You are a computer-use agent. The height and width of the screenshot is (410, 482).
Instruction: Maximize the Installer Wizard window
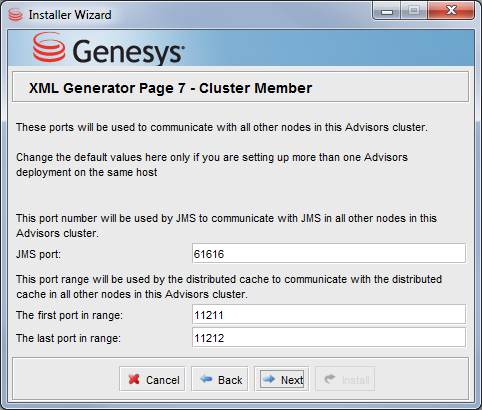pyautogui.click(x=414, y=11)
